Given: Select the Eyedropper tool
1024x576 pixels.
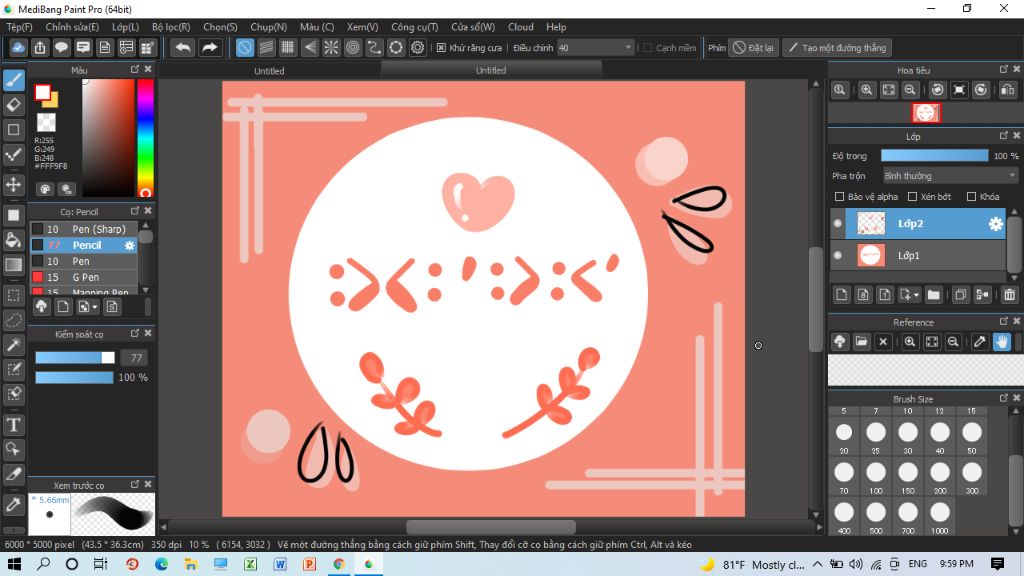Looking at the screenshot, I should tap(14, 504).
